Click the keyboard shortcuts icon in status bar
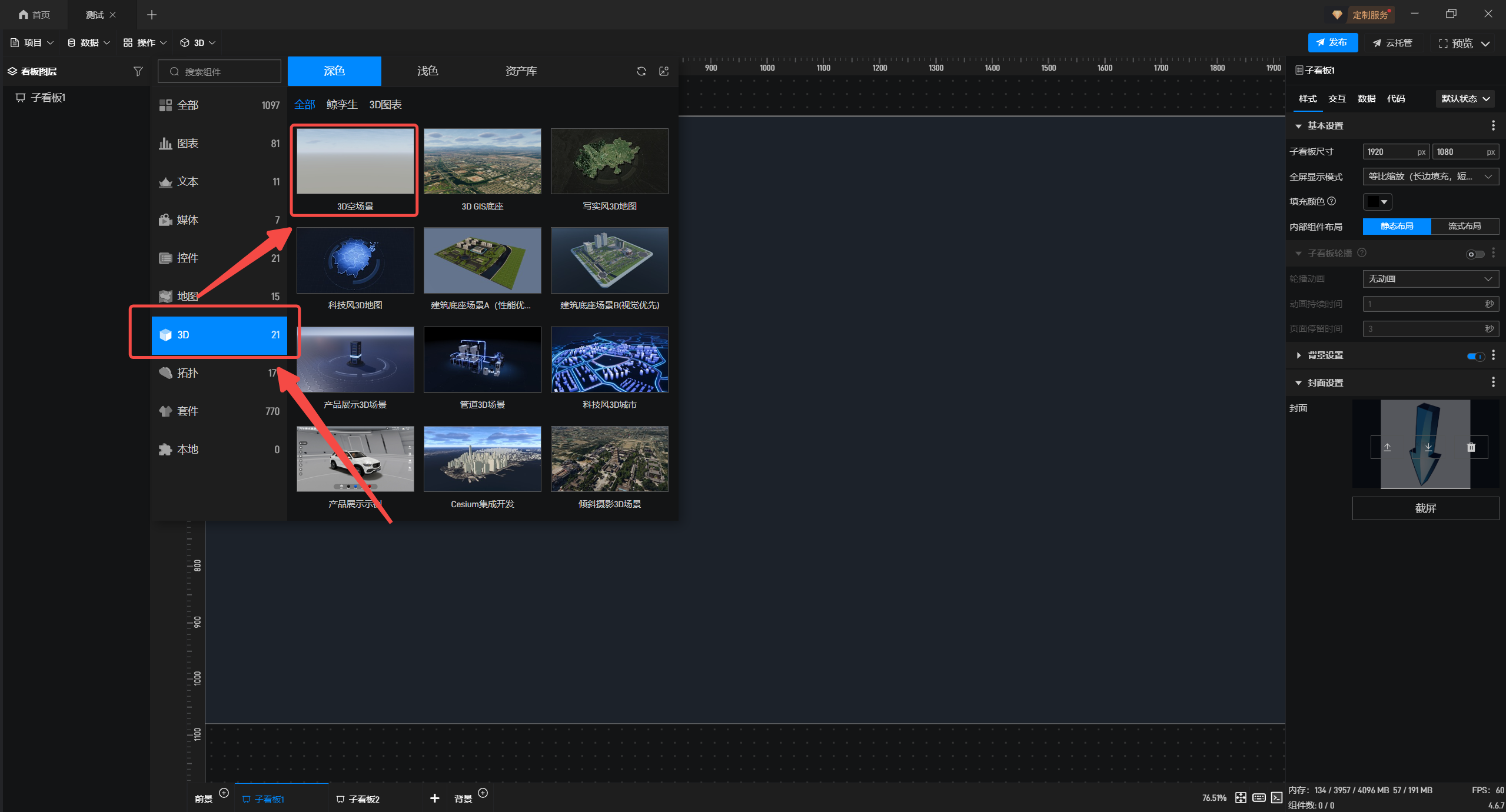The height and width of the screenshot is (812, 1506). [x=1259, y=797]
